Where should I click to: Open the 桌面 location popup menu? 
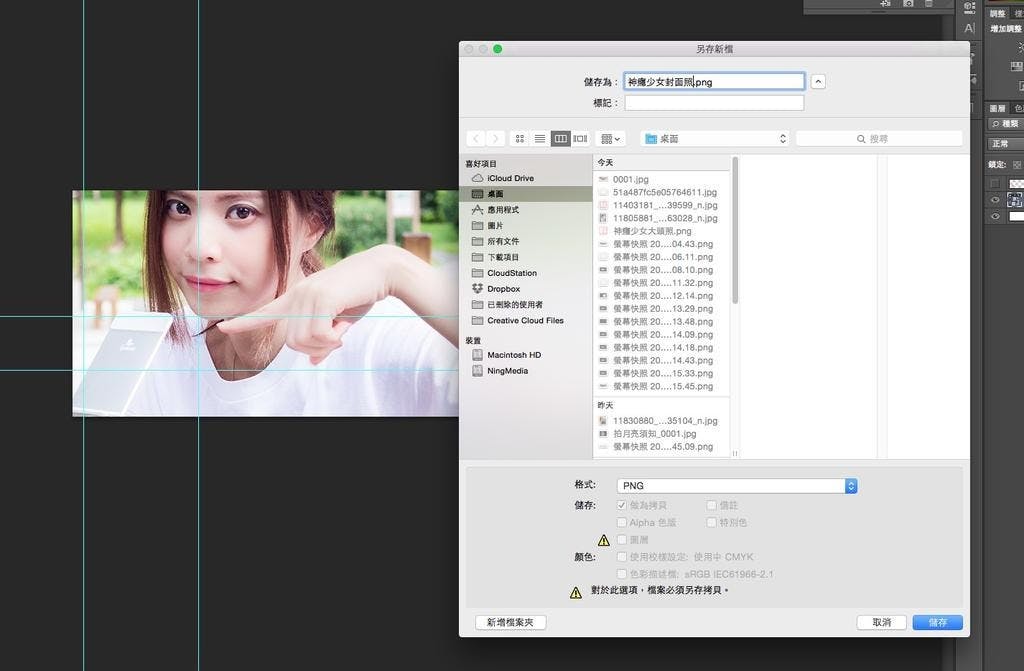(716, 139)
